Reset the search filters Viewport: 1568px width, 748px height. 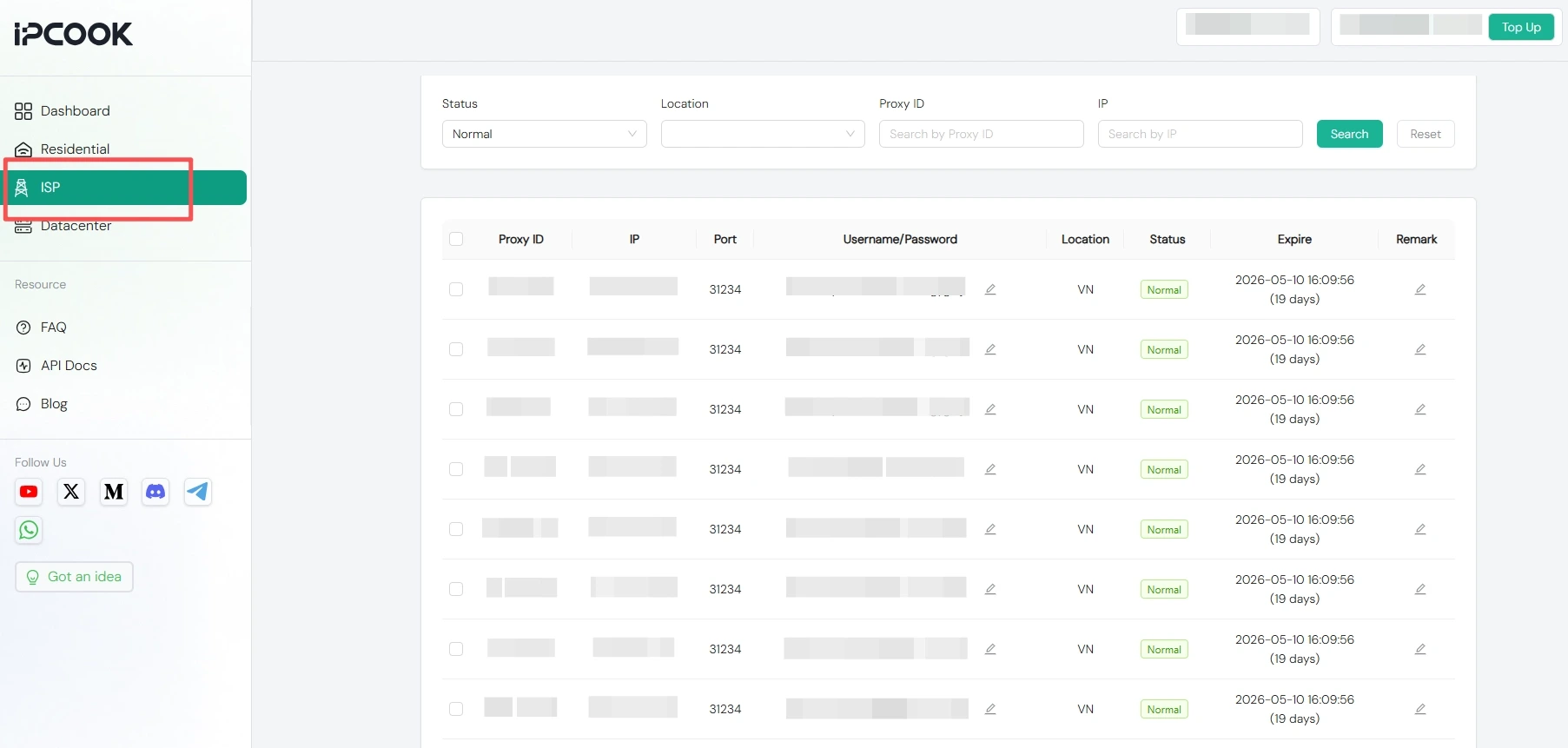[x=1425, y=134]
